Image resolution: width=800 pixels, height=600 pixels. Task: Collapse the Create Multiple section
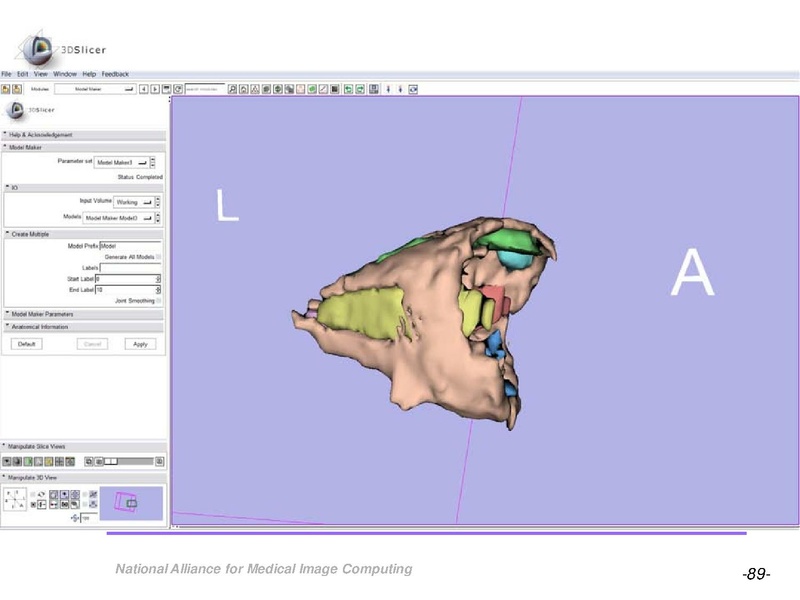[83, 234]
